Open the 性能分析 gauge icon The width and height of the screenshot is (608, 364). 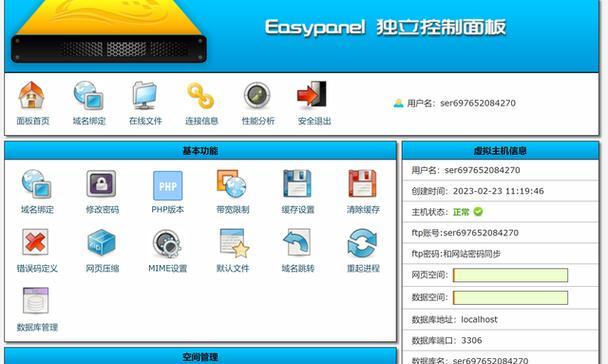point(257,95)
